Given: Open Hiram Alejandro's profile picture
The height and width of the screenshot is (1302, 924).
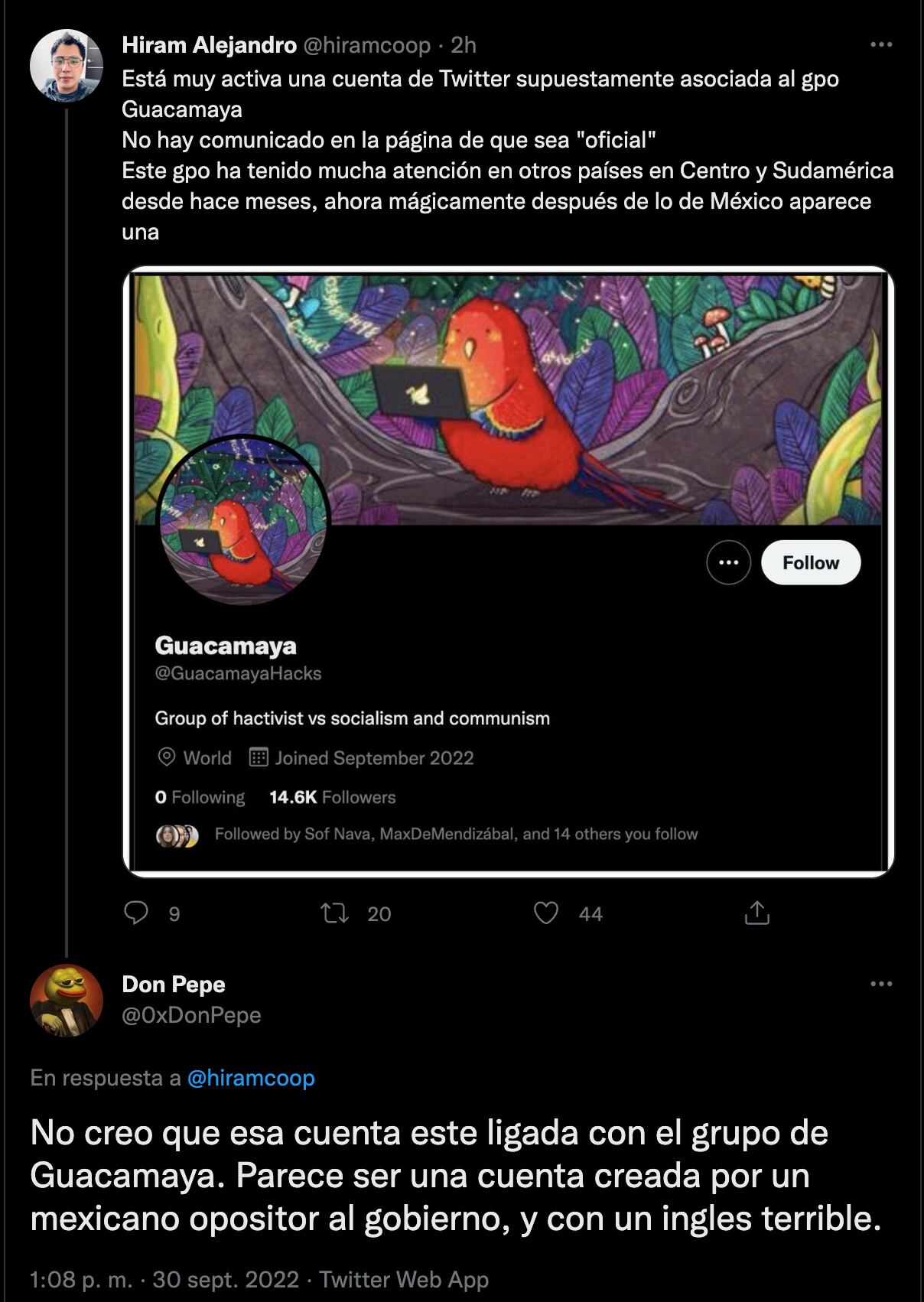Looking at the screenshot, I should tap(67, 66).
